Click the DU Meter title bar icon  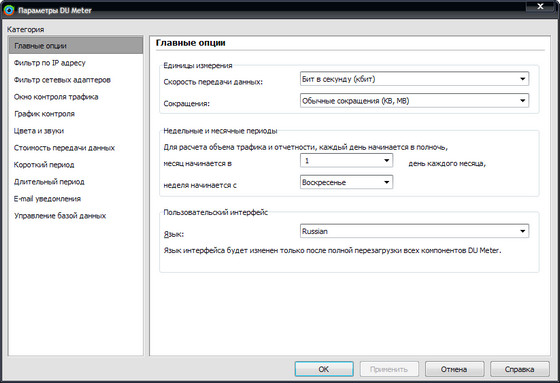[9, 10]
